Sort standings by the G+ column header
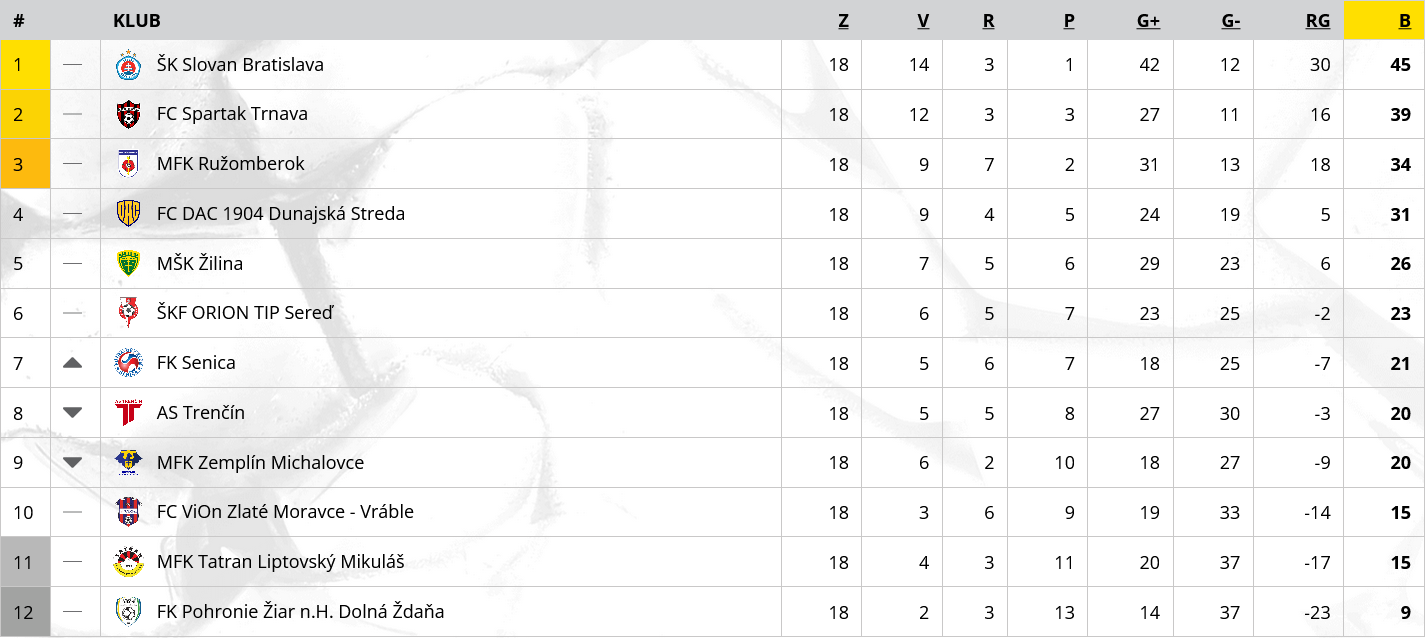The height and width of the screenshot is (638, 1425). pyautogui.click(x=1148, y=21)
